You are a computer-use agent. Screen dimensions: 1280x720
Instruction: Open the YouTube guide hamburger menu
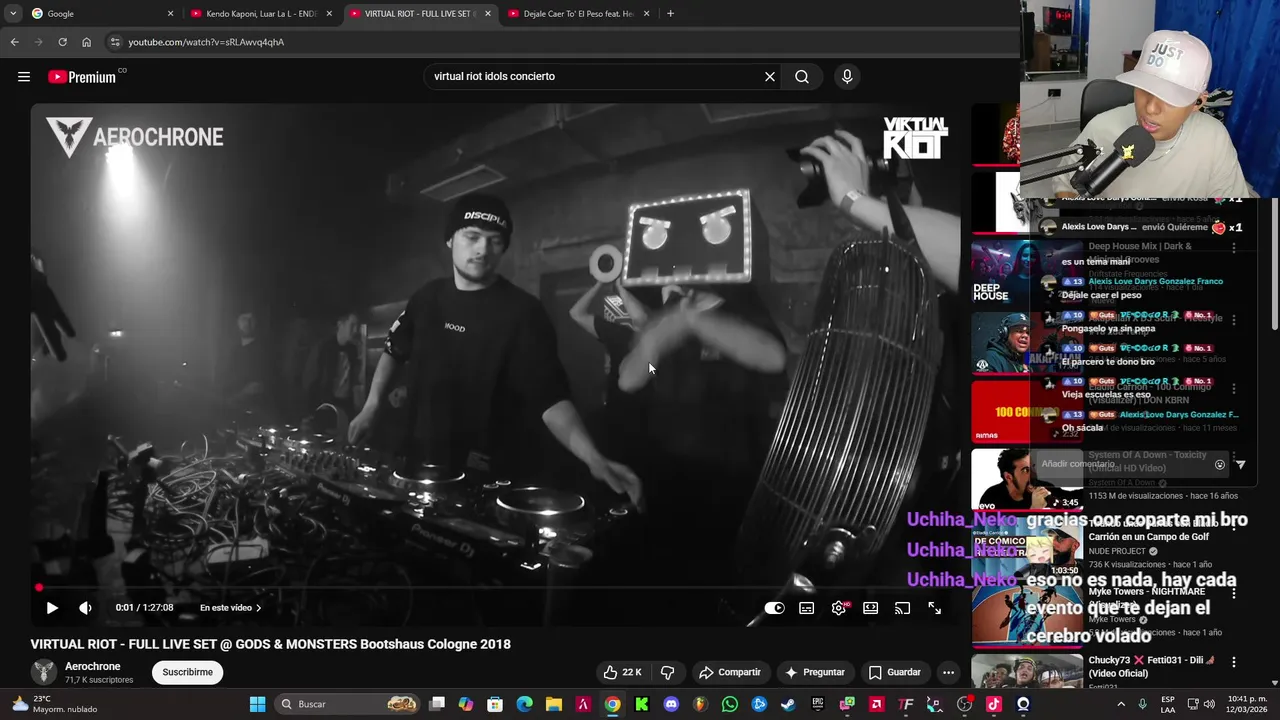coord(24,77)
